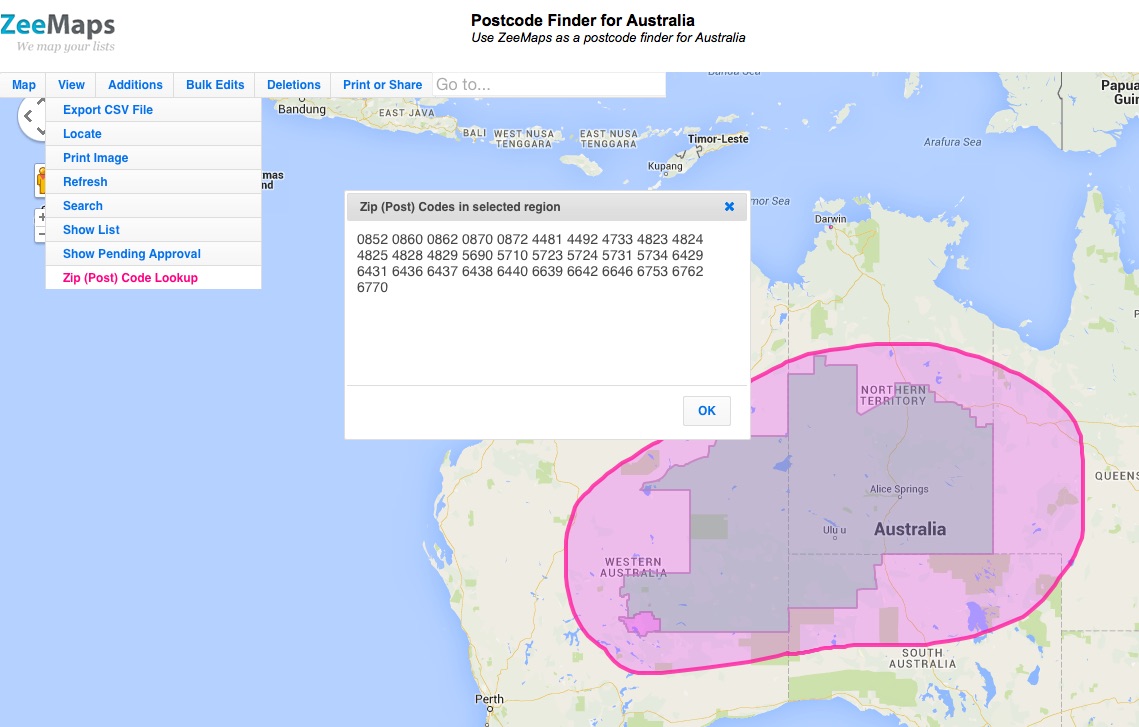Open the Bulk Edits menu
Screen dimensions: 1139x727
point(214,84)
